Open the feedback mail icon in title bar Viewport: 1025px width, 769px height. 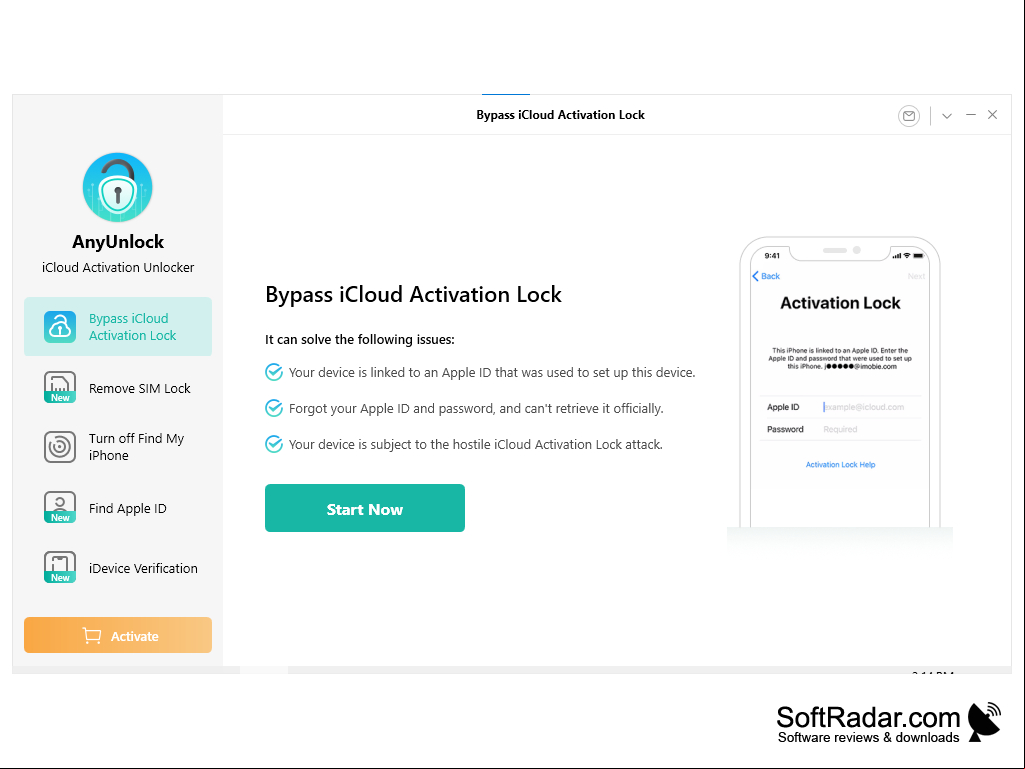click(909, 116)
